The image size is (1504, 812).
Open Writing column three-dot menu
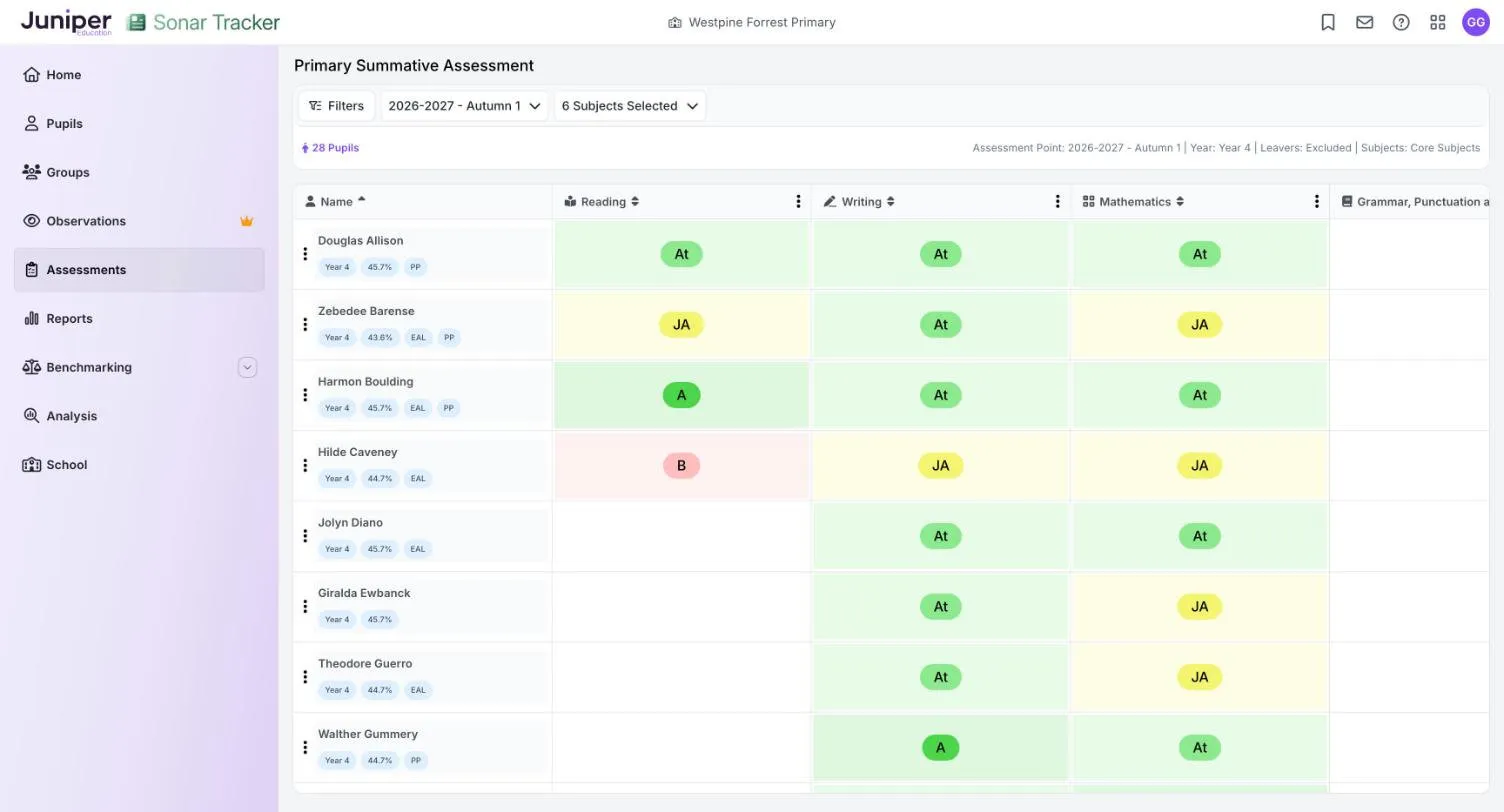point(1057,202)
